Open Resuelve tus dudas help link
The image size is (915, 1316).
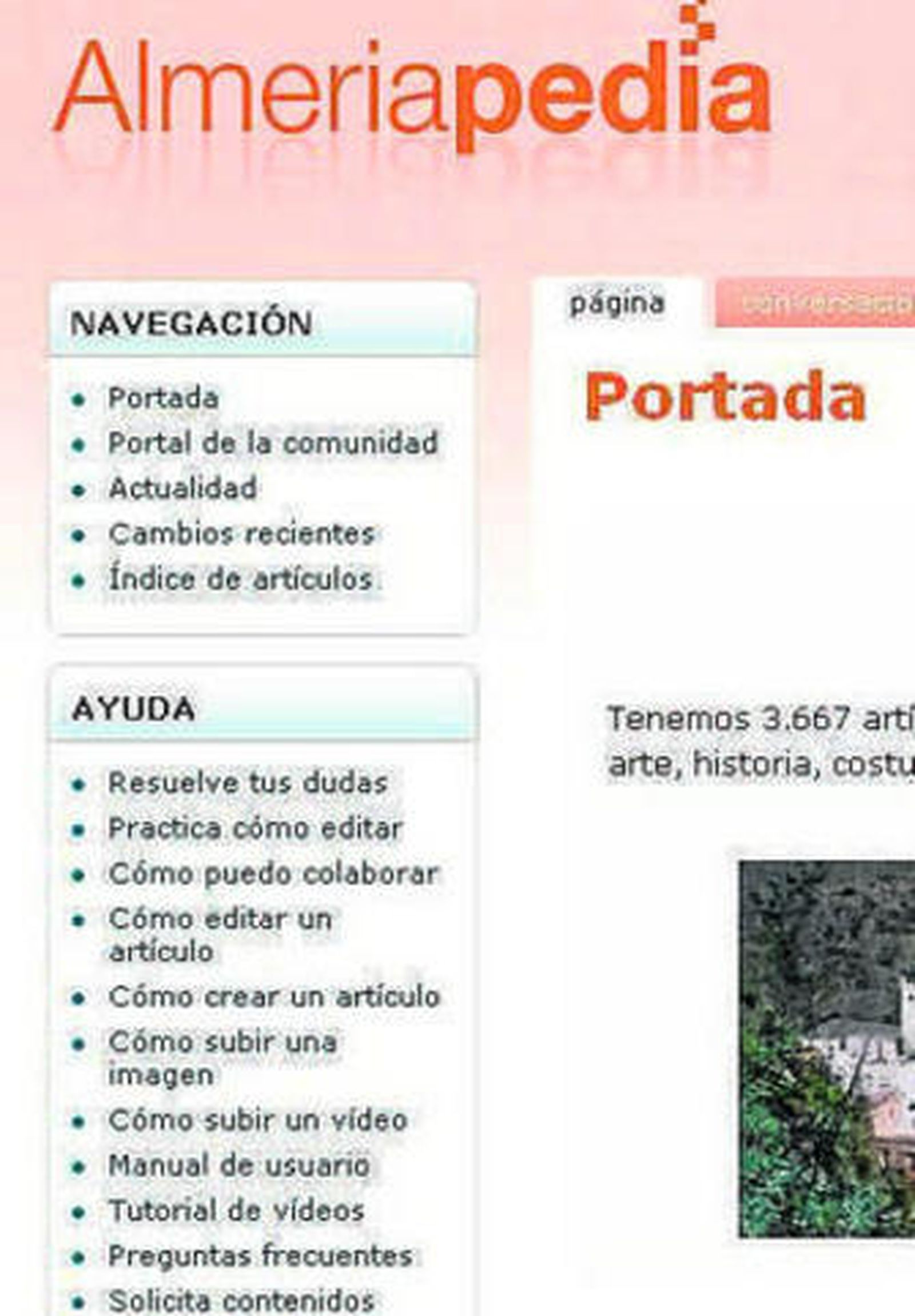point(248,783)
